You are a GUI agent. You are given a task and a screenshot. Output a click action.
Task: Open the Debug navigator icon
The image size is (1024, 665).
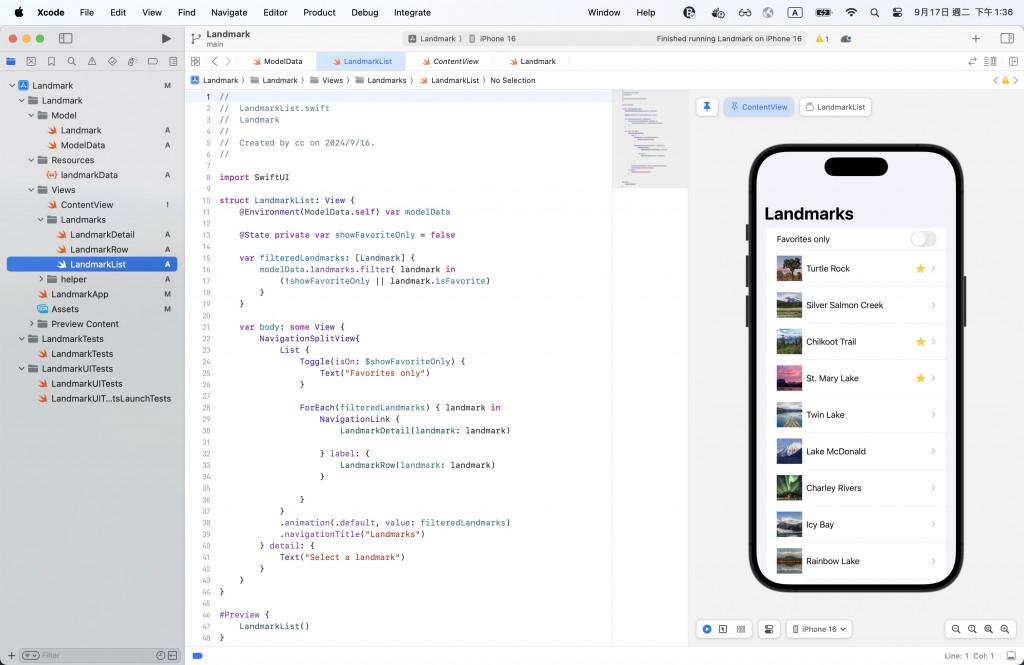133,61
